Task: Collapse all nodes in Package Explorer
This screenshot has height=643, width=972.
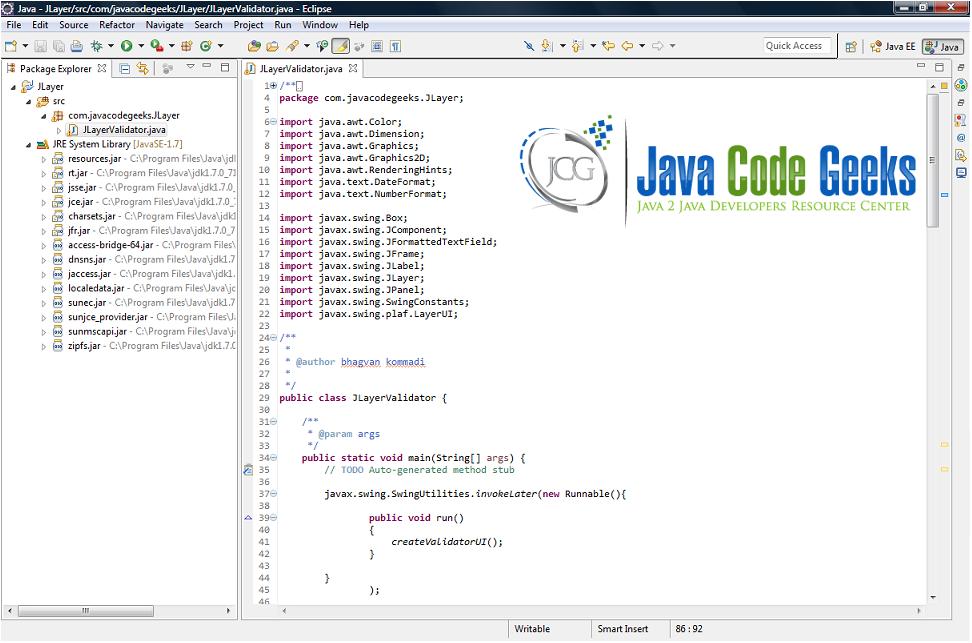Action: (x=124, y=68)
